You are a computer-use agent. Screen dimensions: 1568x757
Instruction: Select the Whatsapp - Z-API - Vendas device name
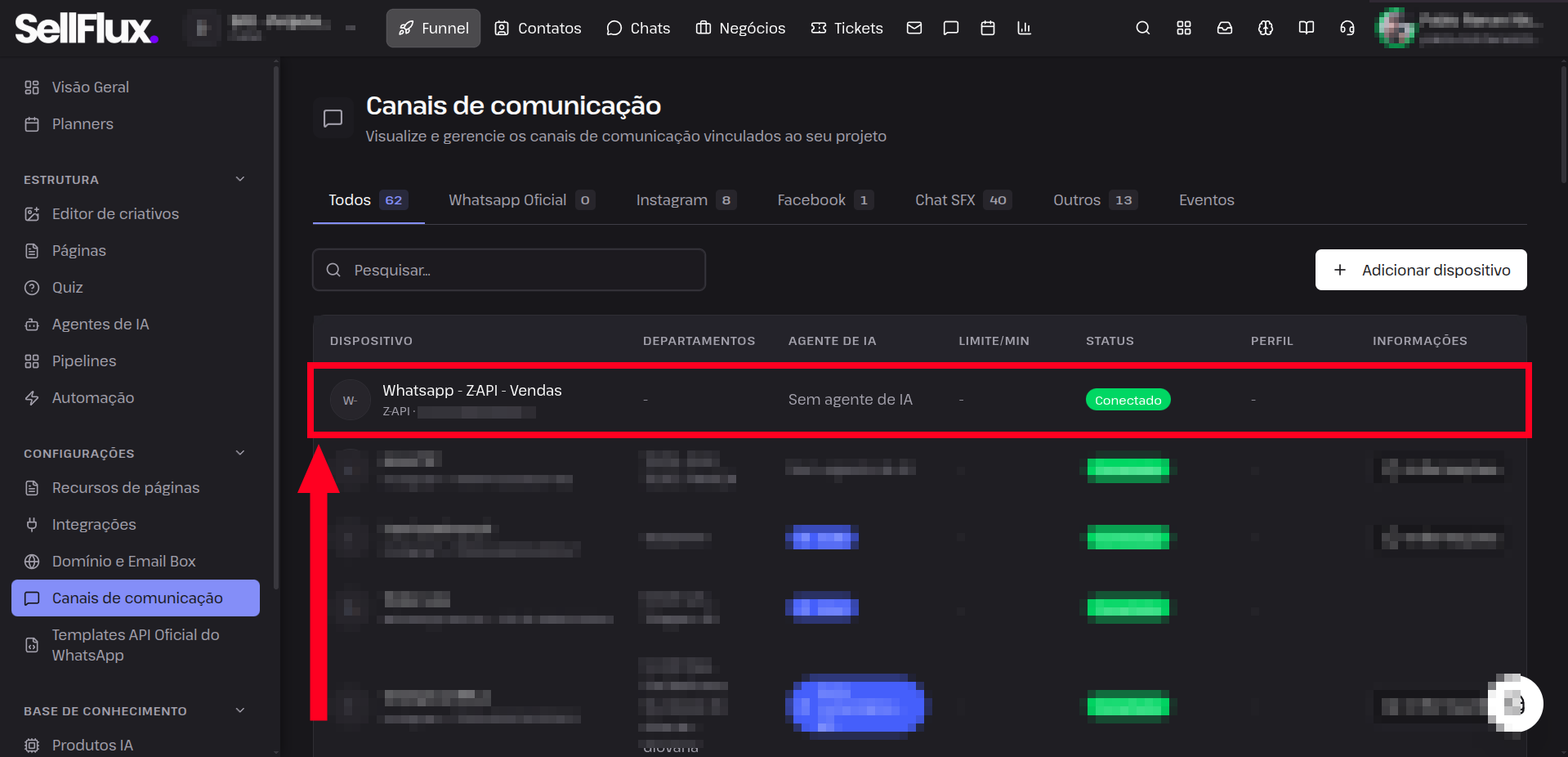(x=472, y=391)
